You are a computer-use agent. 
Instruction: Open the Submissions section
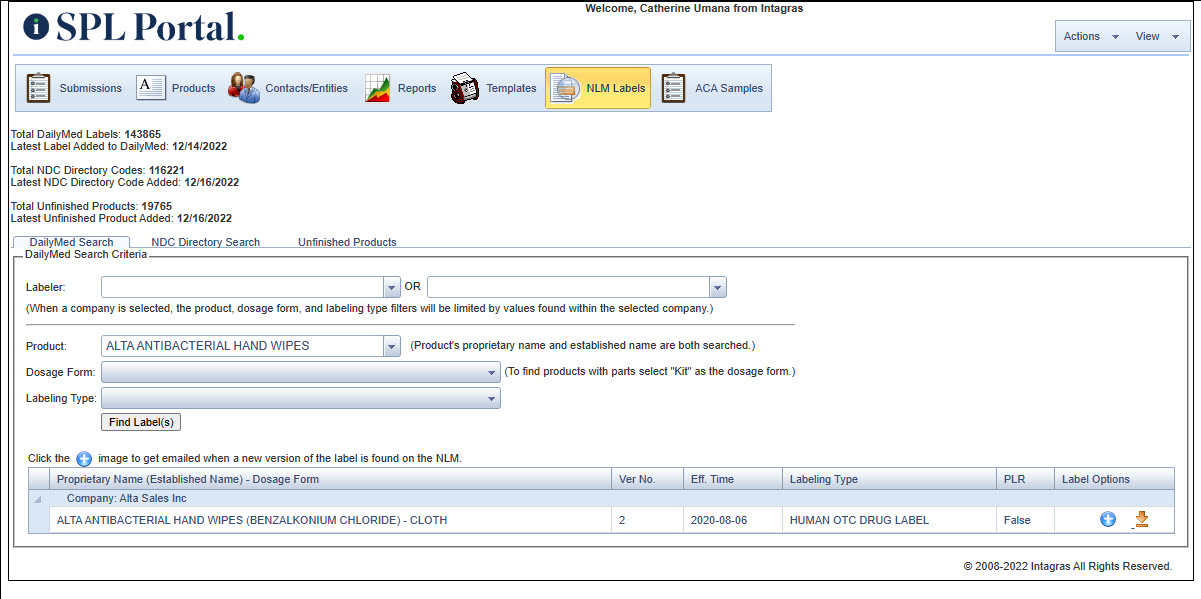click(x=73, y=88)
